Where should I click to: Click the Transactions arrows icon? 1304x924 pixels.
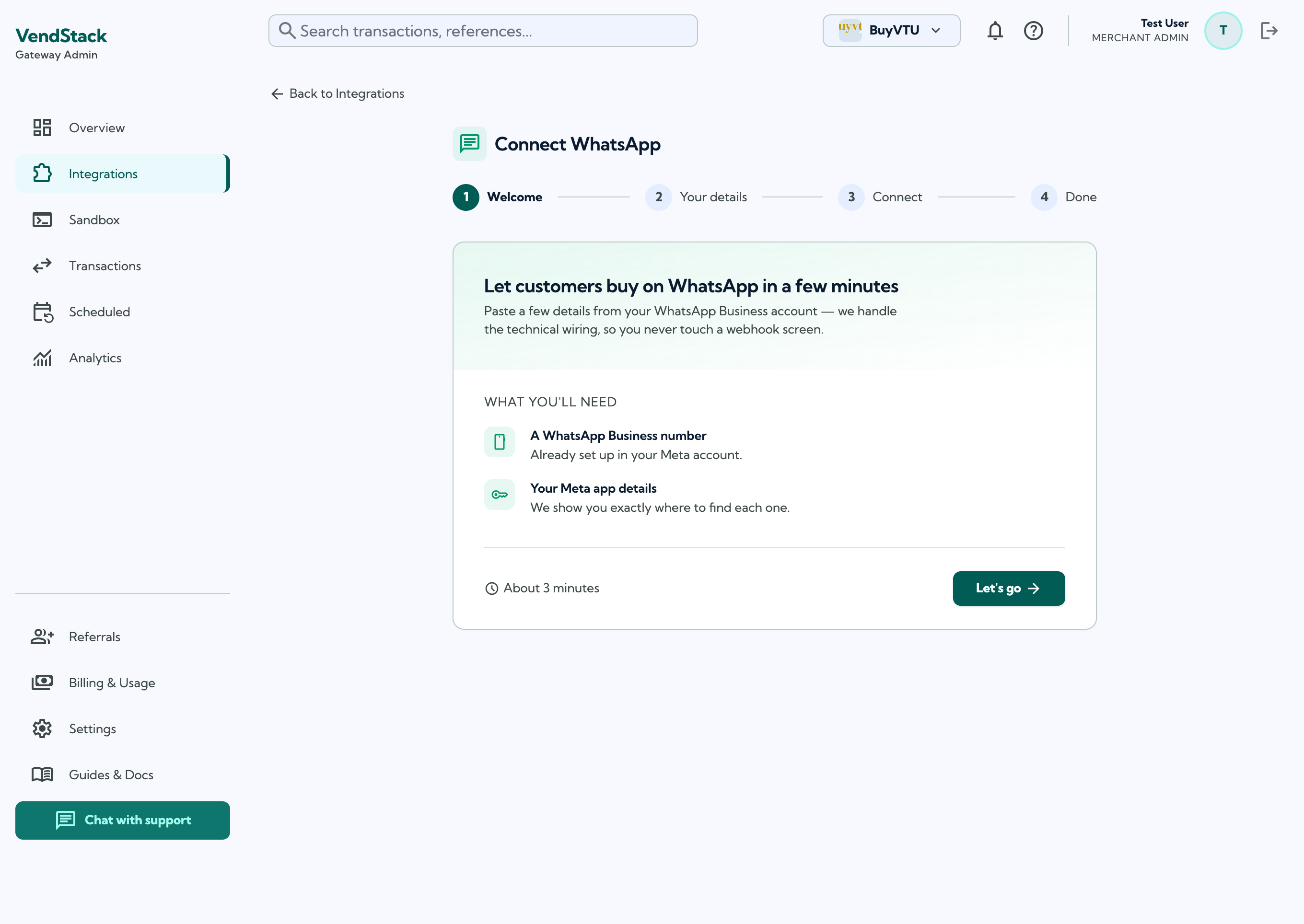(42, 266)
